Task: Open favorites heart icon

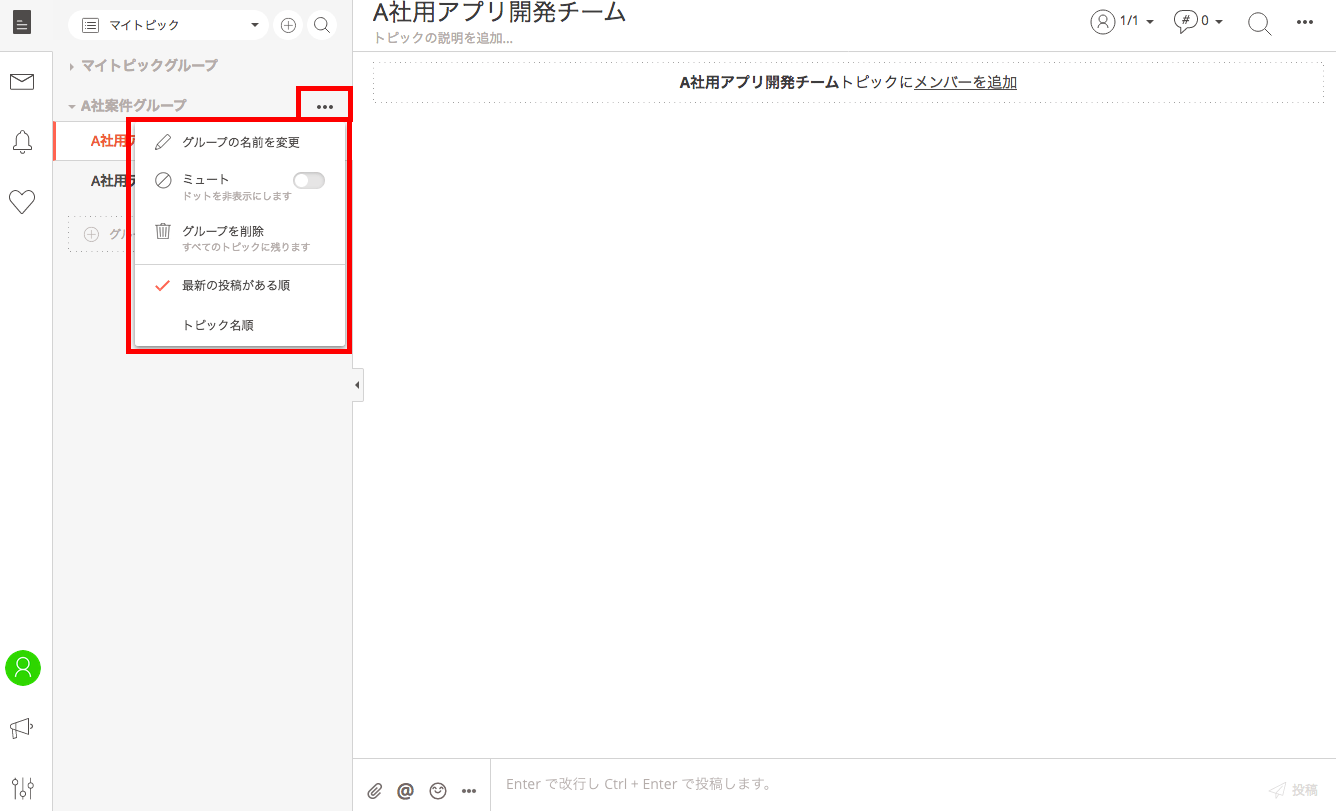Action: (22, 202)
